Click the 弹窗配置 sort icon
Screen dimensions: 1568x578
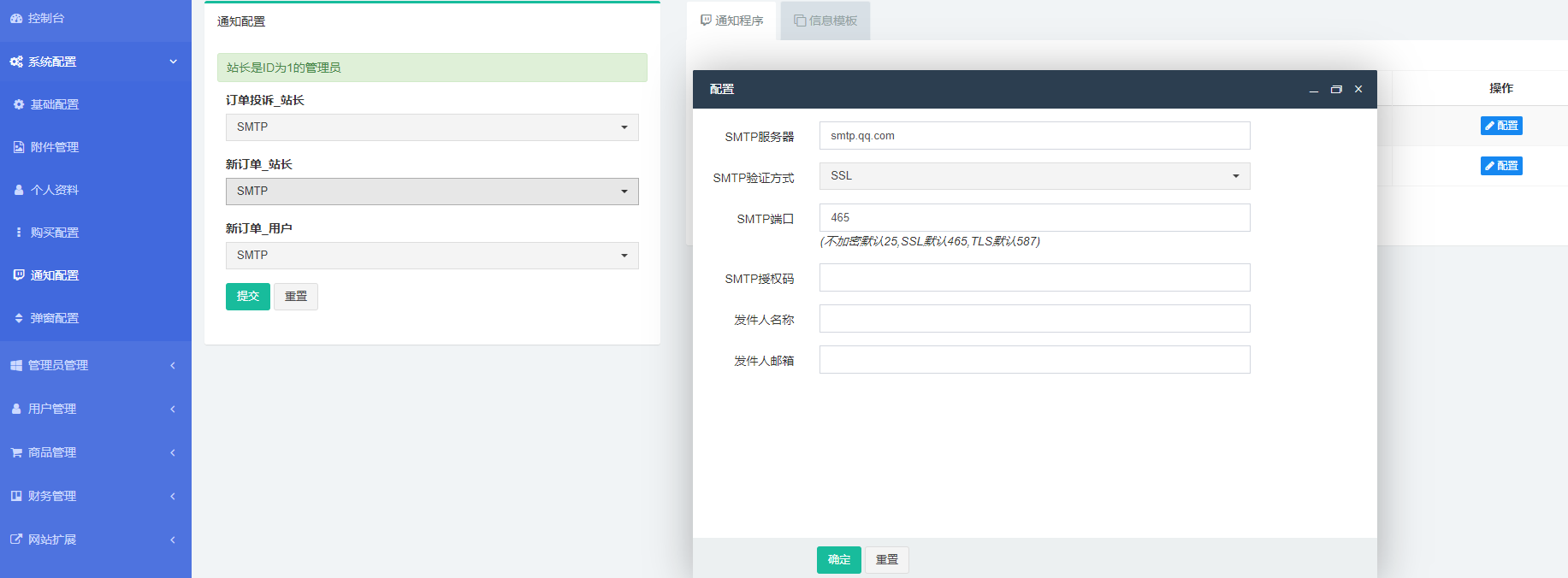pos(19,318)
